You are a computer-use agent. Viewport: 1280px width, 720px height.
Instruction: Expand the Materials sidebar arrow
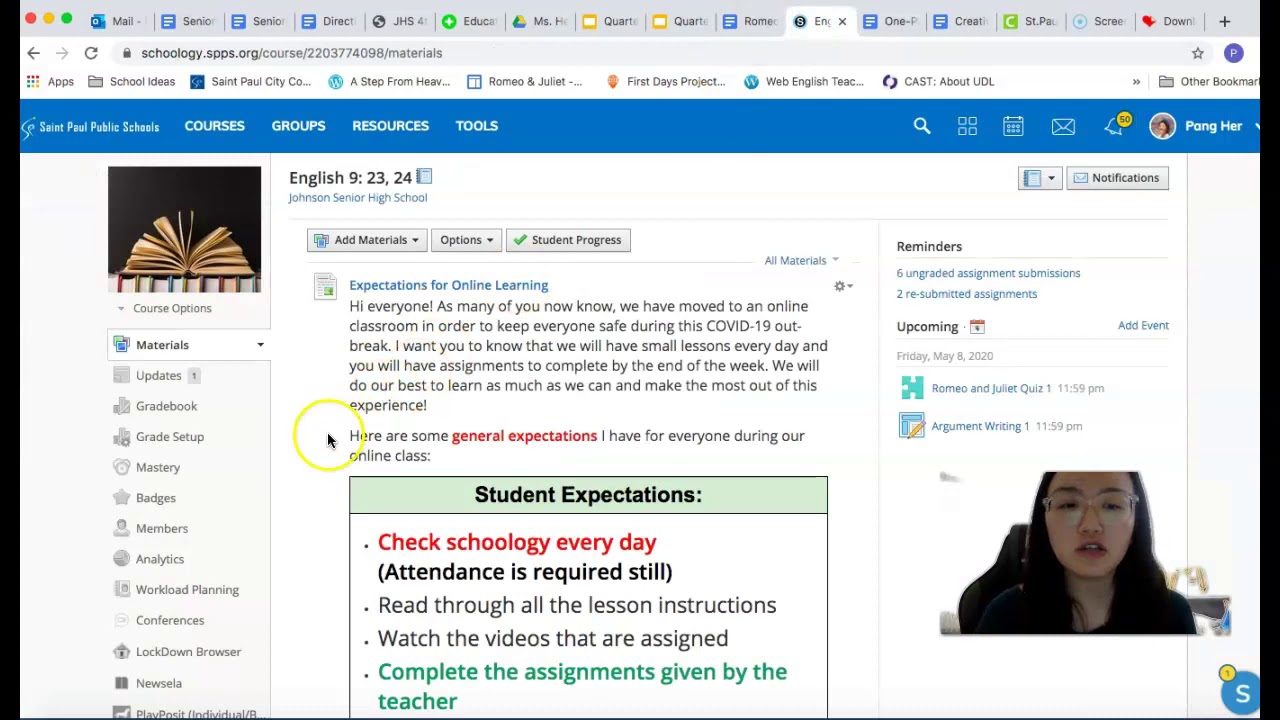260,345
